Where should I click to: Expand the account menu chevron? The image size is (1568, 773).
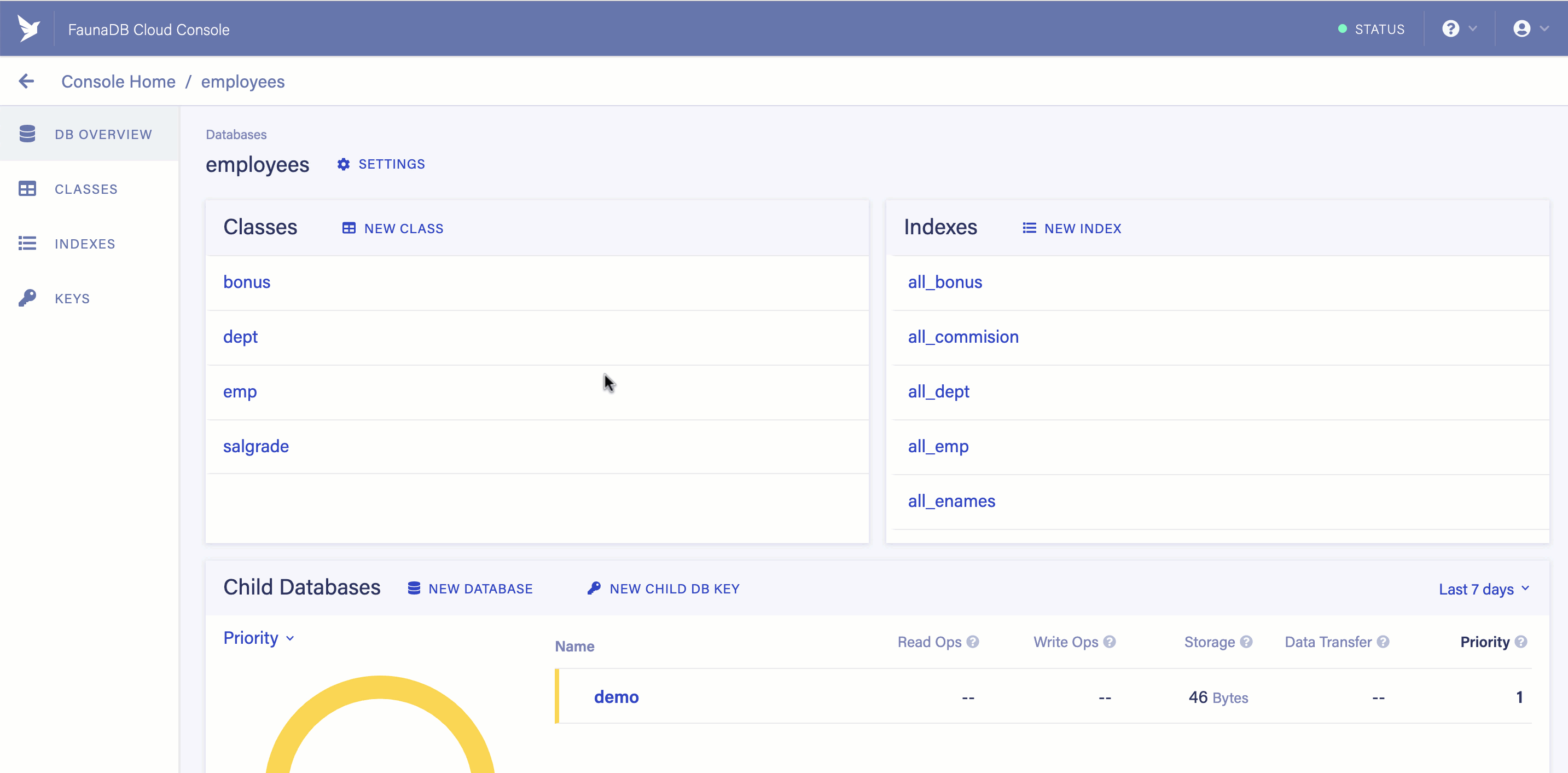click(x=1544, y=28)
